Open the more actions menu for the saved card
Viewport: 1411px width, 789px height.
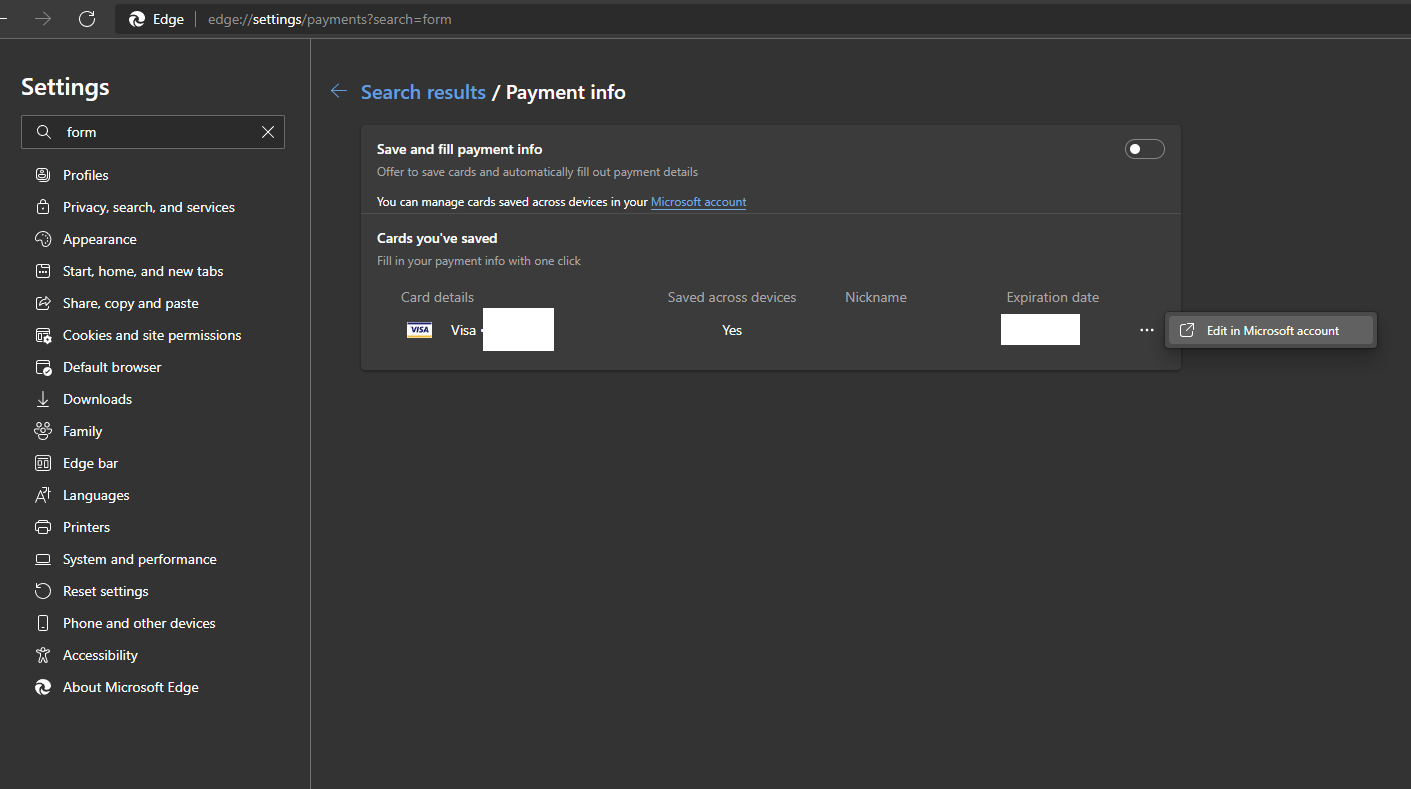pos(1146,329)
